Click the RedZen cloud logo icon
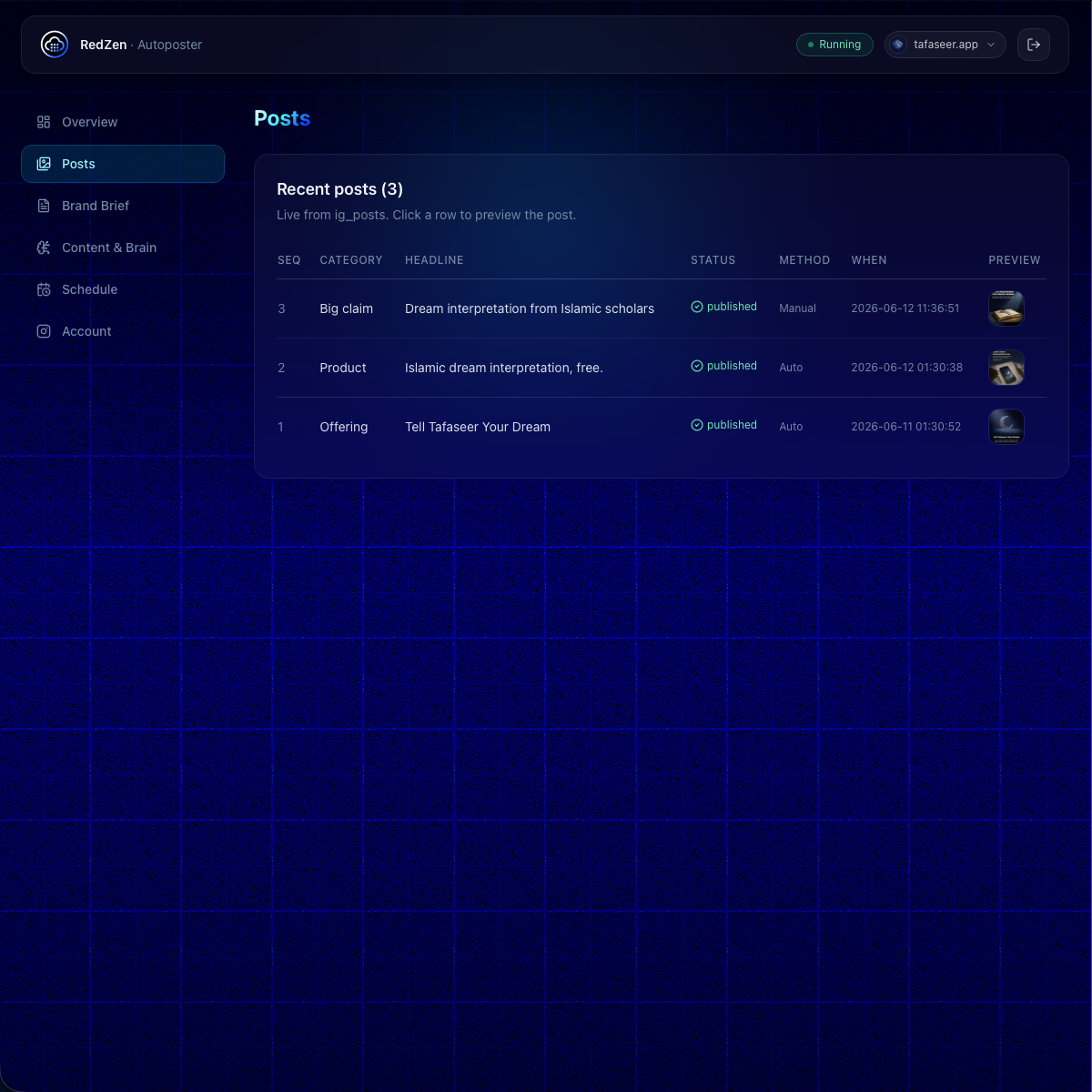 (55, 45)
